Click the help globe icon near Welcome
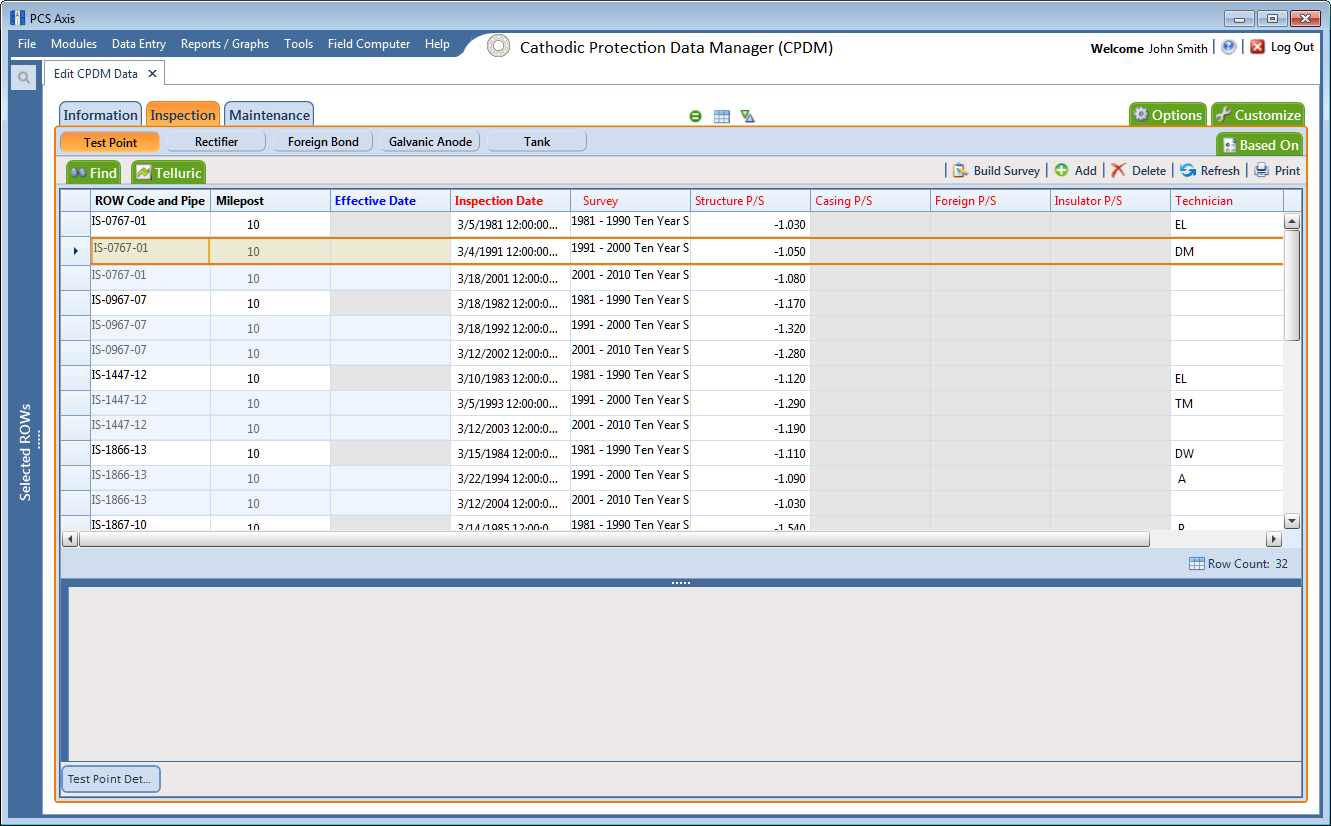This screenshot has width=1331, height=826. pyautogui.click(x=1229, y=47)
